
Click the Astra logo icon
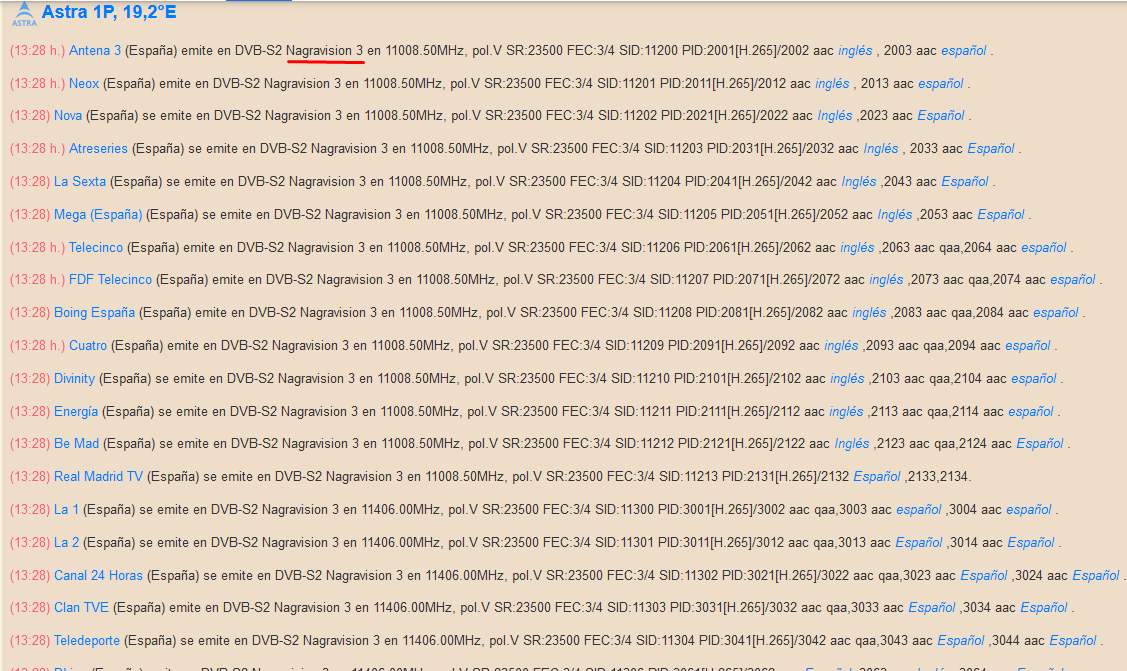[x=24, y=14]
